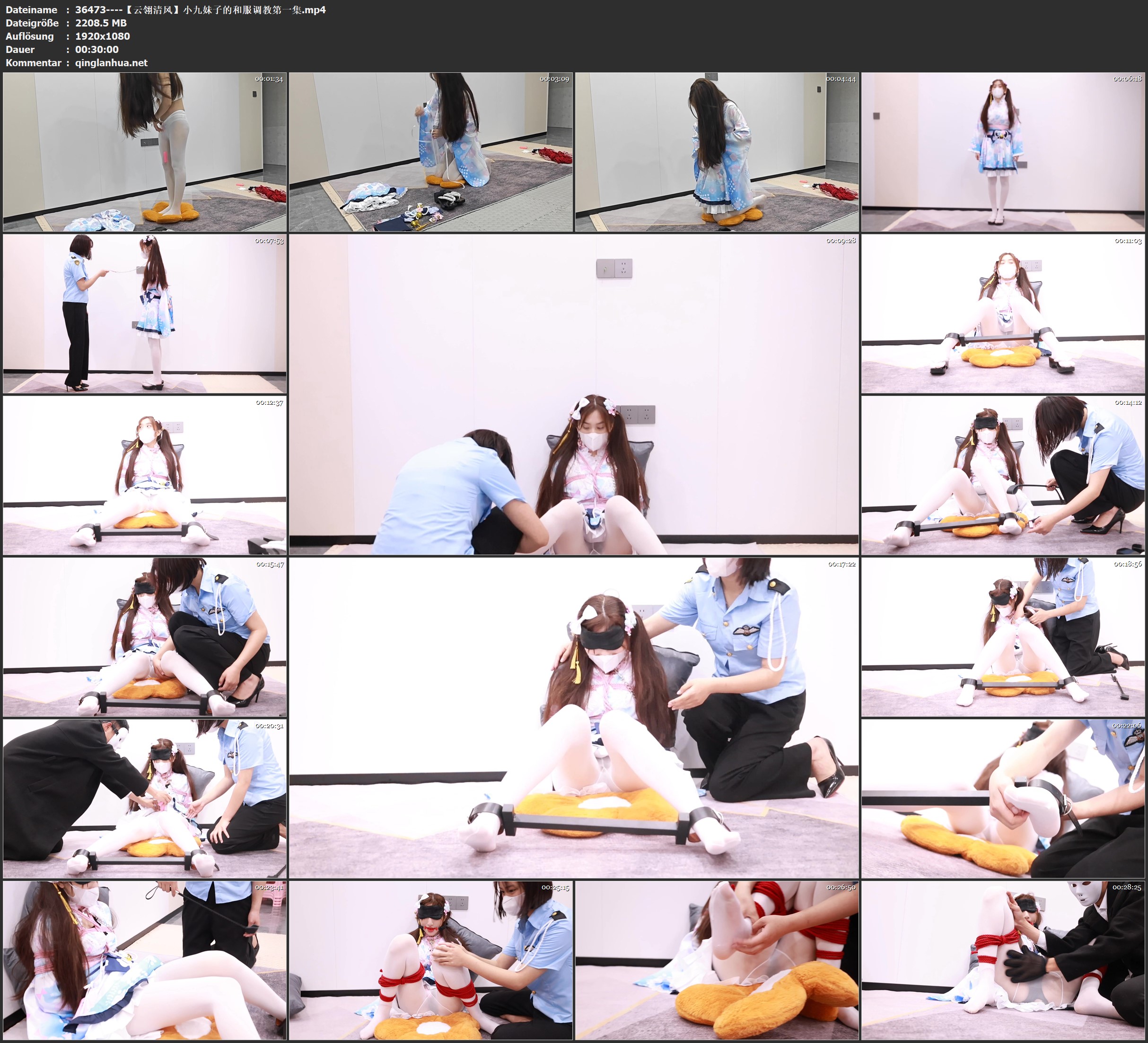The height and width of the screenshot is (1043, 1148).
Task: Select the frame at 00:23:41
Action: pyautogui.click(x=145, y=960)
